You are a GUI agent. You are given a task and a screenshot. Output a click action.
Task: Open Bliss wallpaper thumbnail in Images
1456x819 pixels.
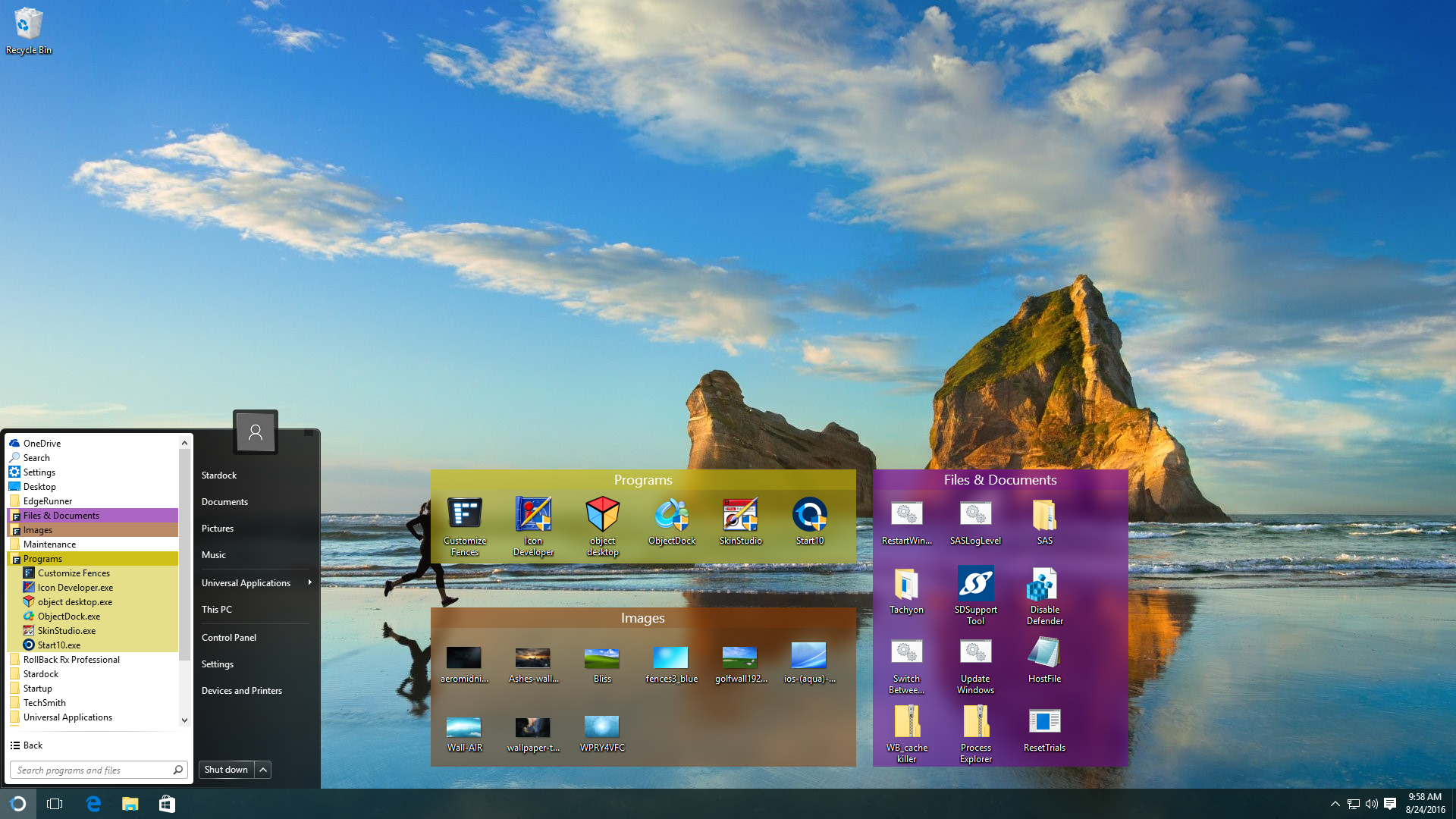coord(602,657)
